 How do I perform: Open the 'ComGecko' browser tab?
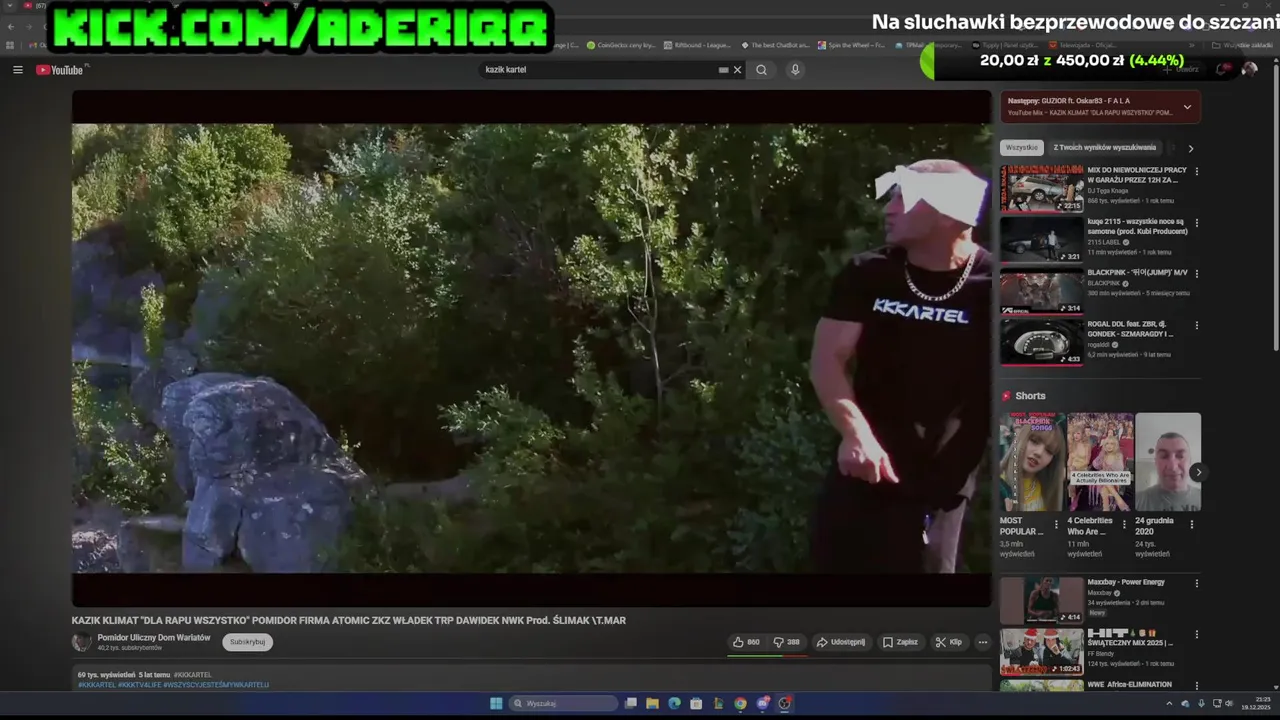[x=622, y=45]
